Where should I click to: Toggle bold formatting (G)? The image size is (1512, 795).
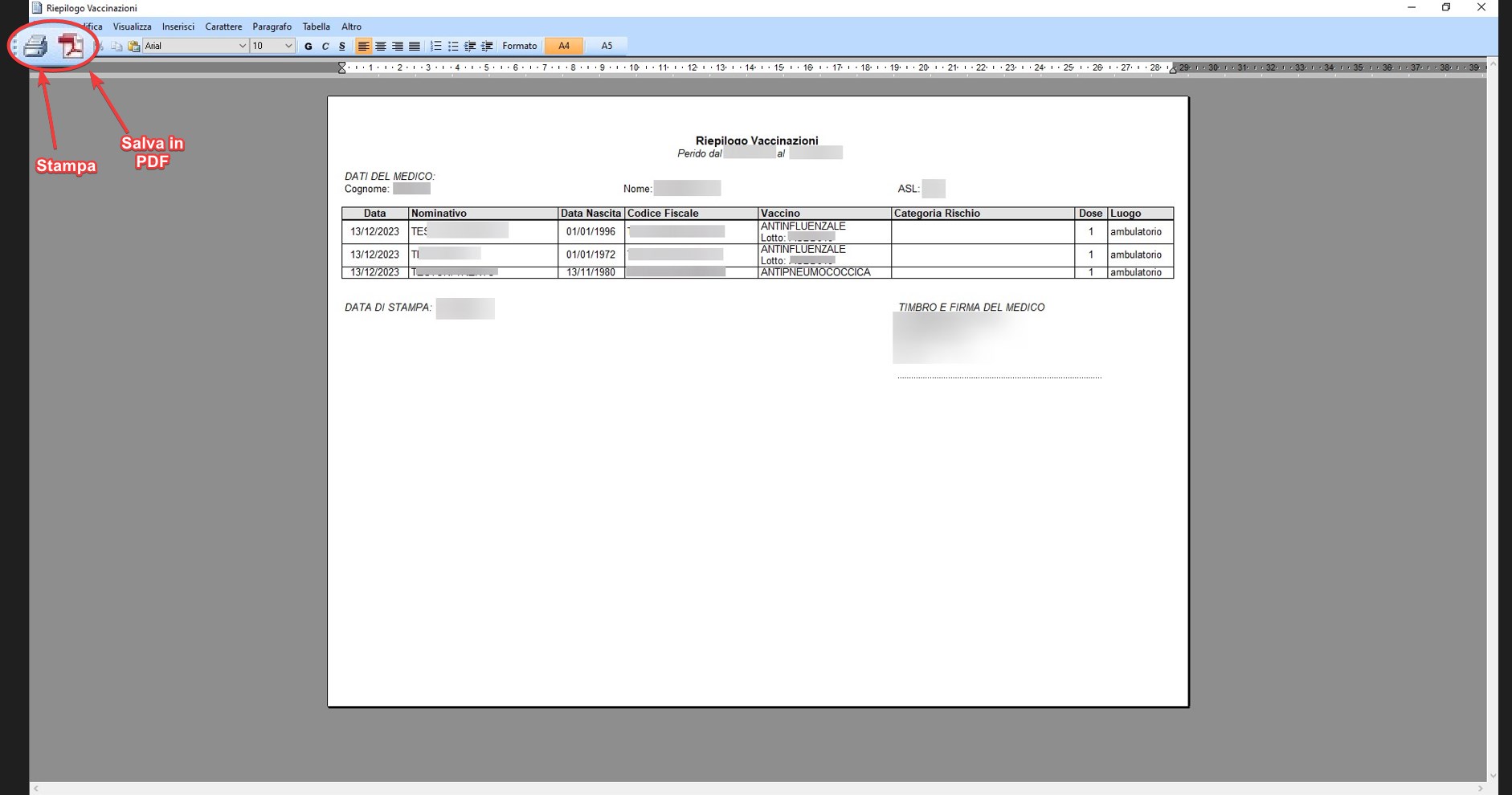309,47
